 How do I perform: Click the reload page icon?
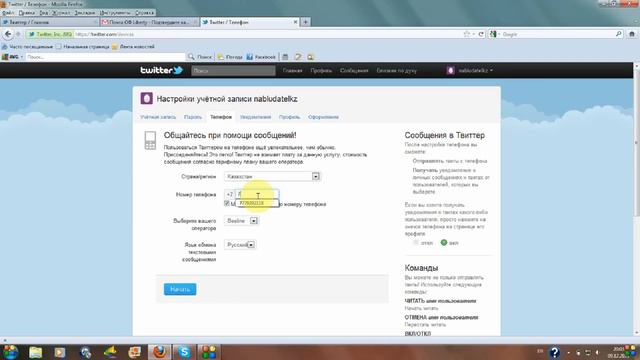[481, 34]
